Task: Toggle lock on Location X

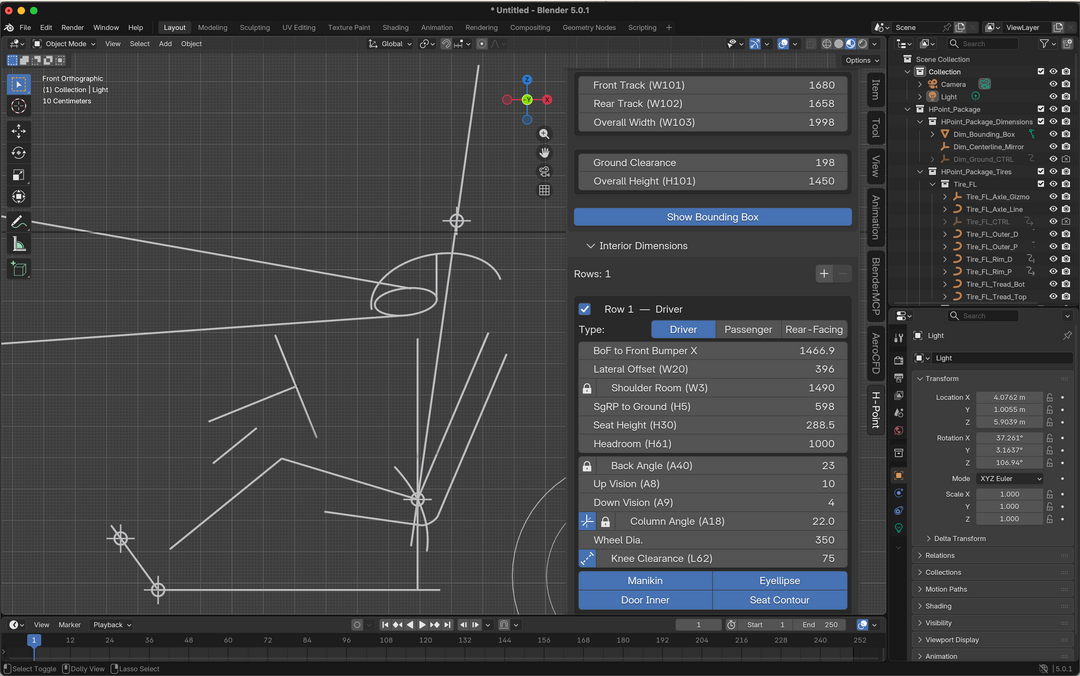Action: pyautogui.click(x=1050, y=398)
